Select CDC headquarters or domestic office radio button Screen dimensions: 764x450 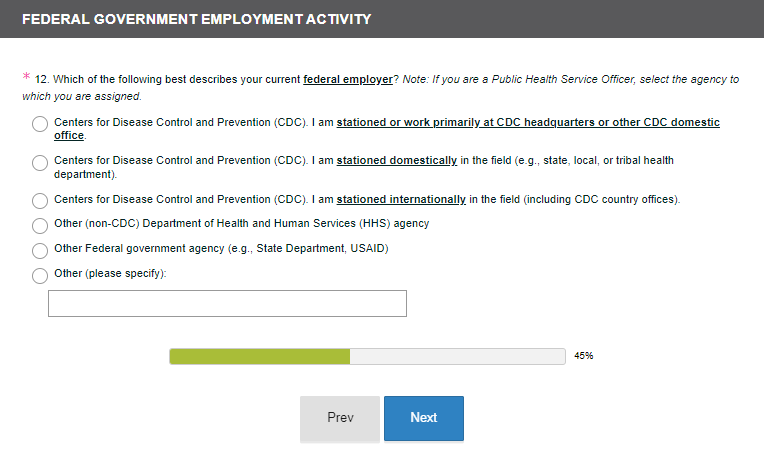[x=40, y=124]
